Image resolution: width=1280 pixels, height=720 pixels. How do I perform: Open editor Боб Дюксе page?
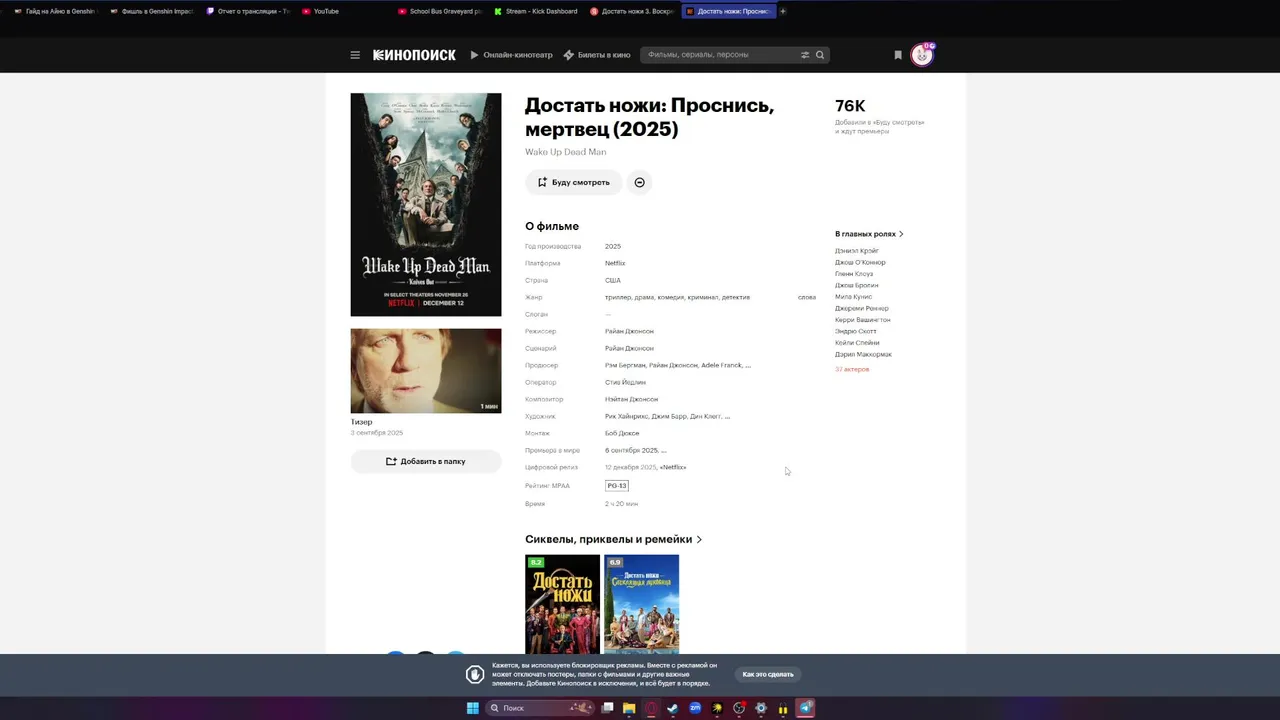[x=622, y=433]
